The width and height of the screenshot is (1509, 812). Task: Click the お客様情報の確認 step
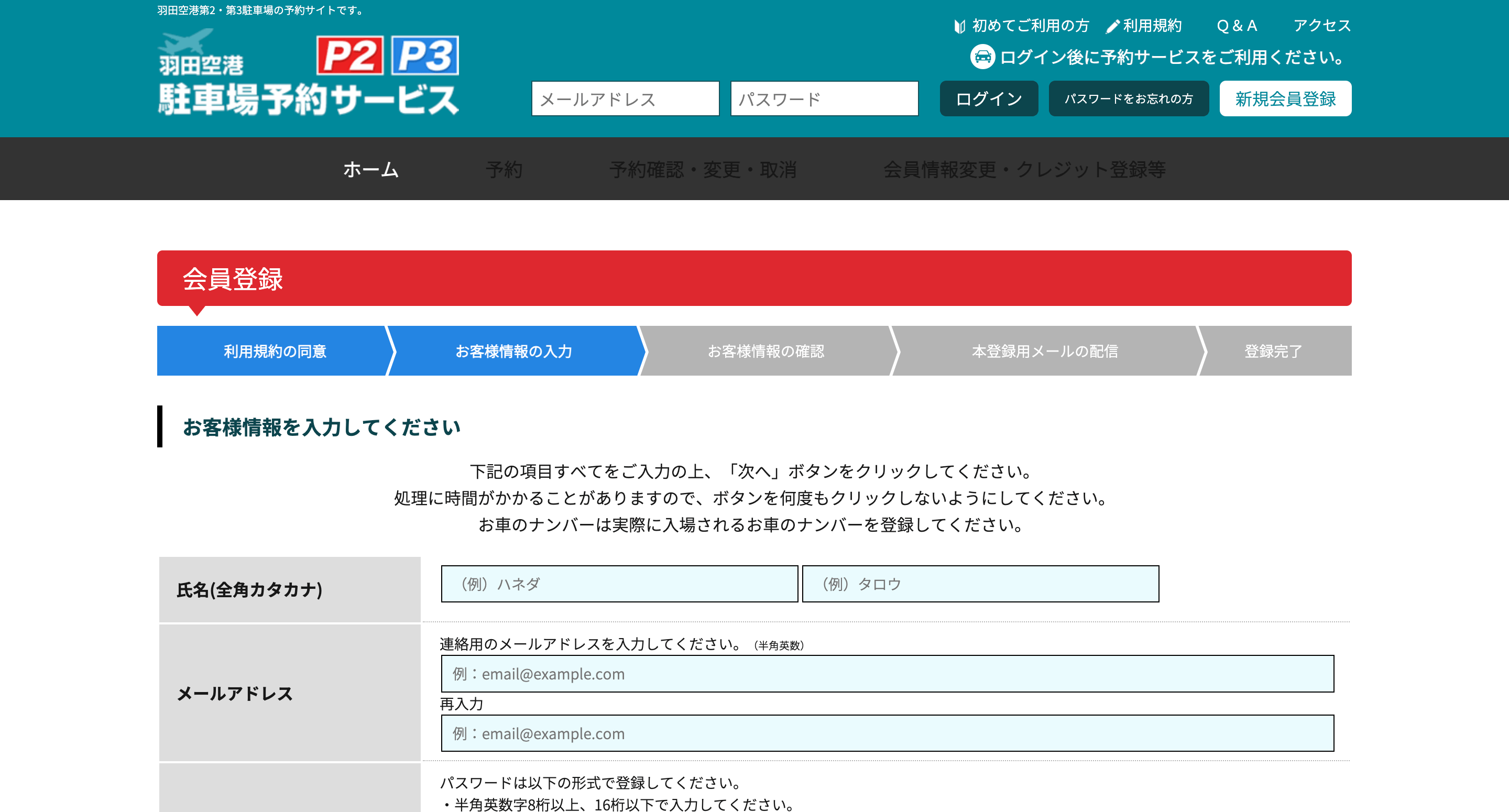point(766,351)
